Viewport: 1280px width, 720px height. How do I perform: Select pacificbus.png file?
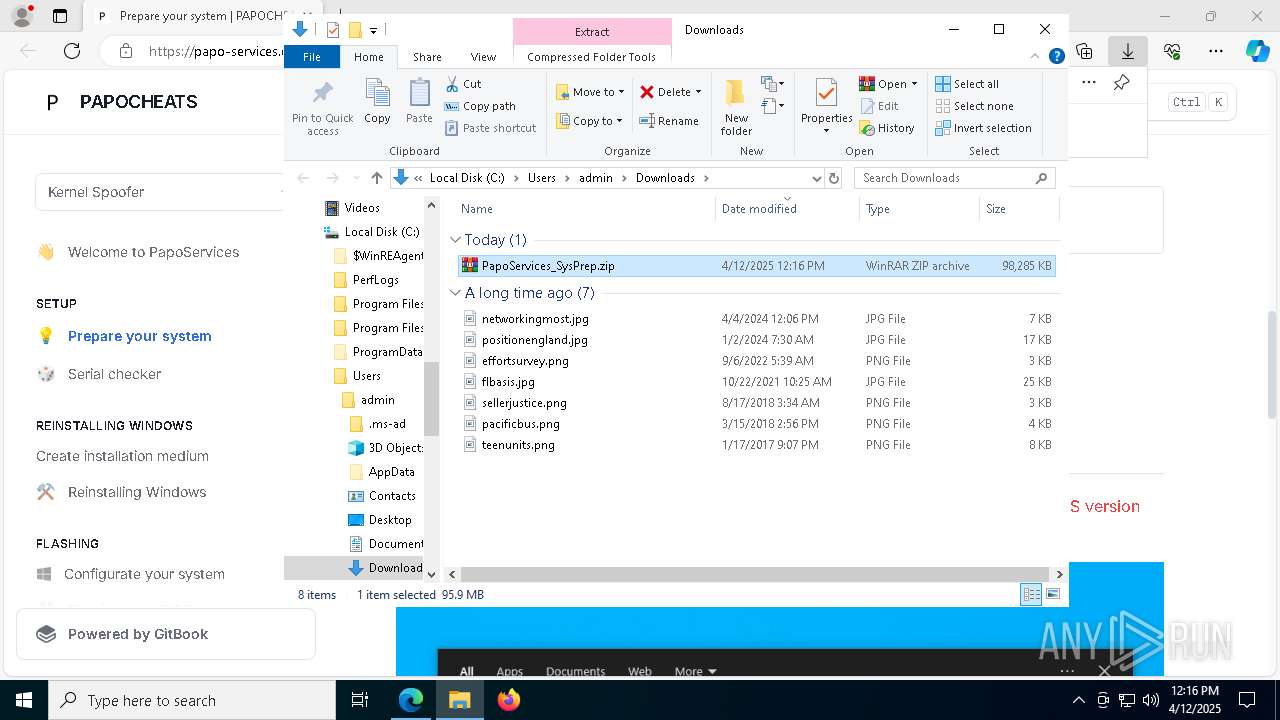pos(756,424)
